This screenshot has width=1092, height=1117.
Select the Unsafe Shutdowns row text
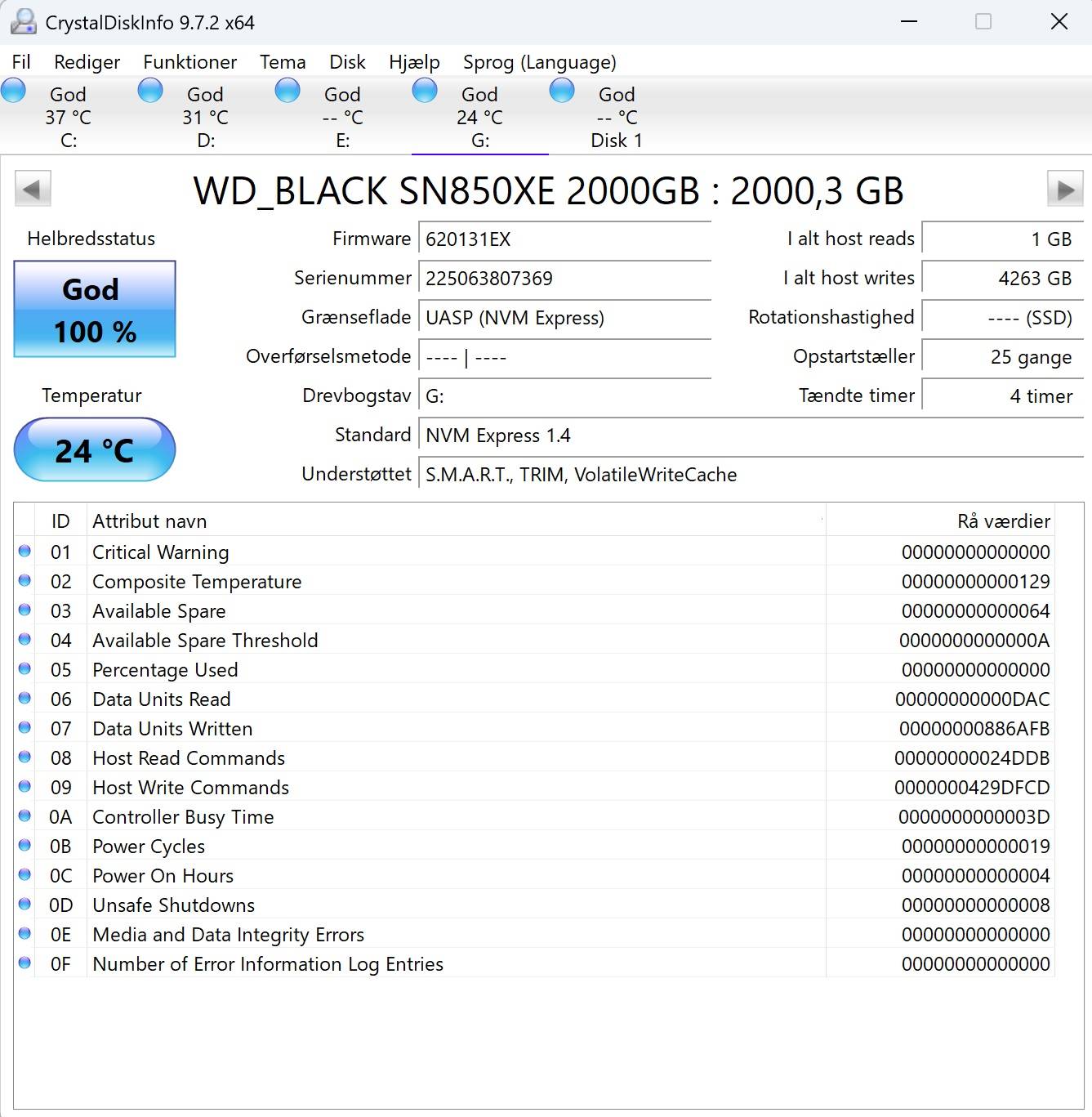point(173,905)
